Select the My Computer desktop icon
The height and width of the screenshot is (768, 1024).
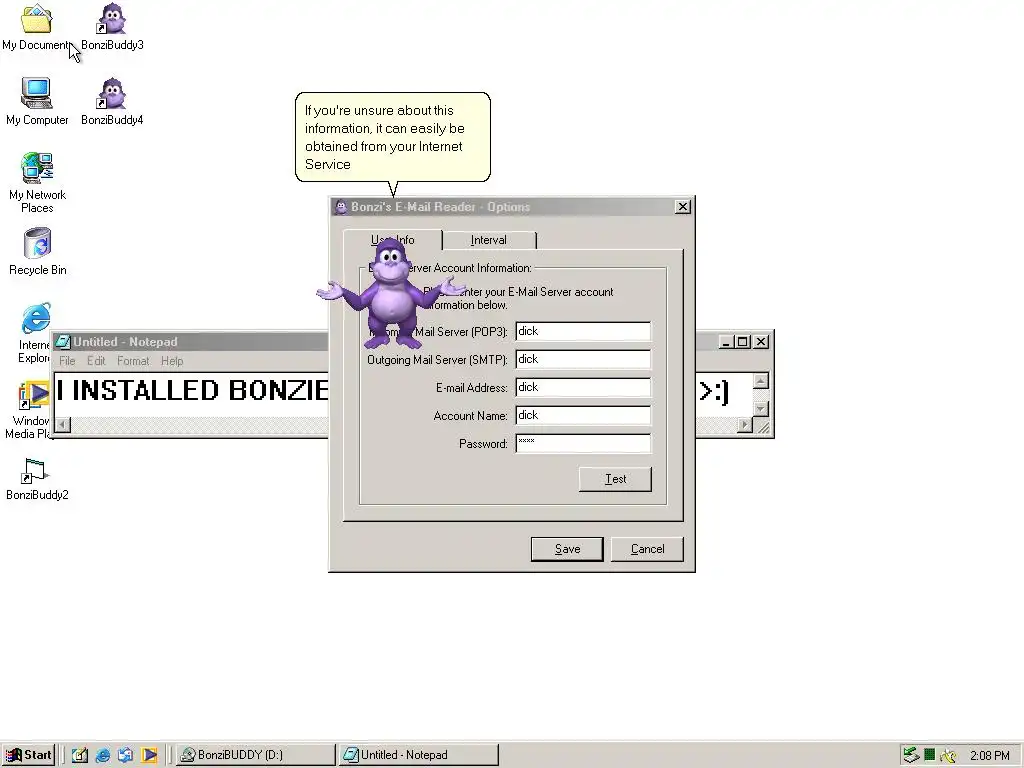pyautogui.click(x=37, y=101)
